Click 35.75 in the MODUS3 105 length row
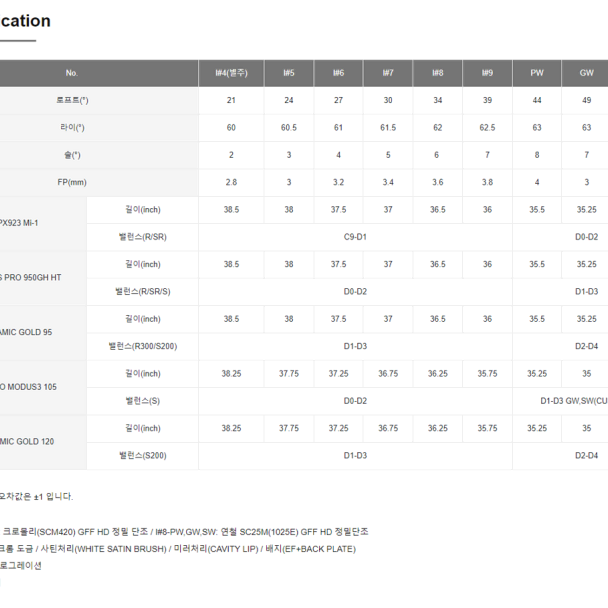Viewport: 608px width, 608px height. [487, 374]
